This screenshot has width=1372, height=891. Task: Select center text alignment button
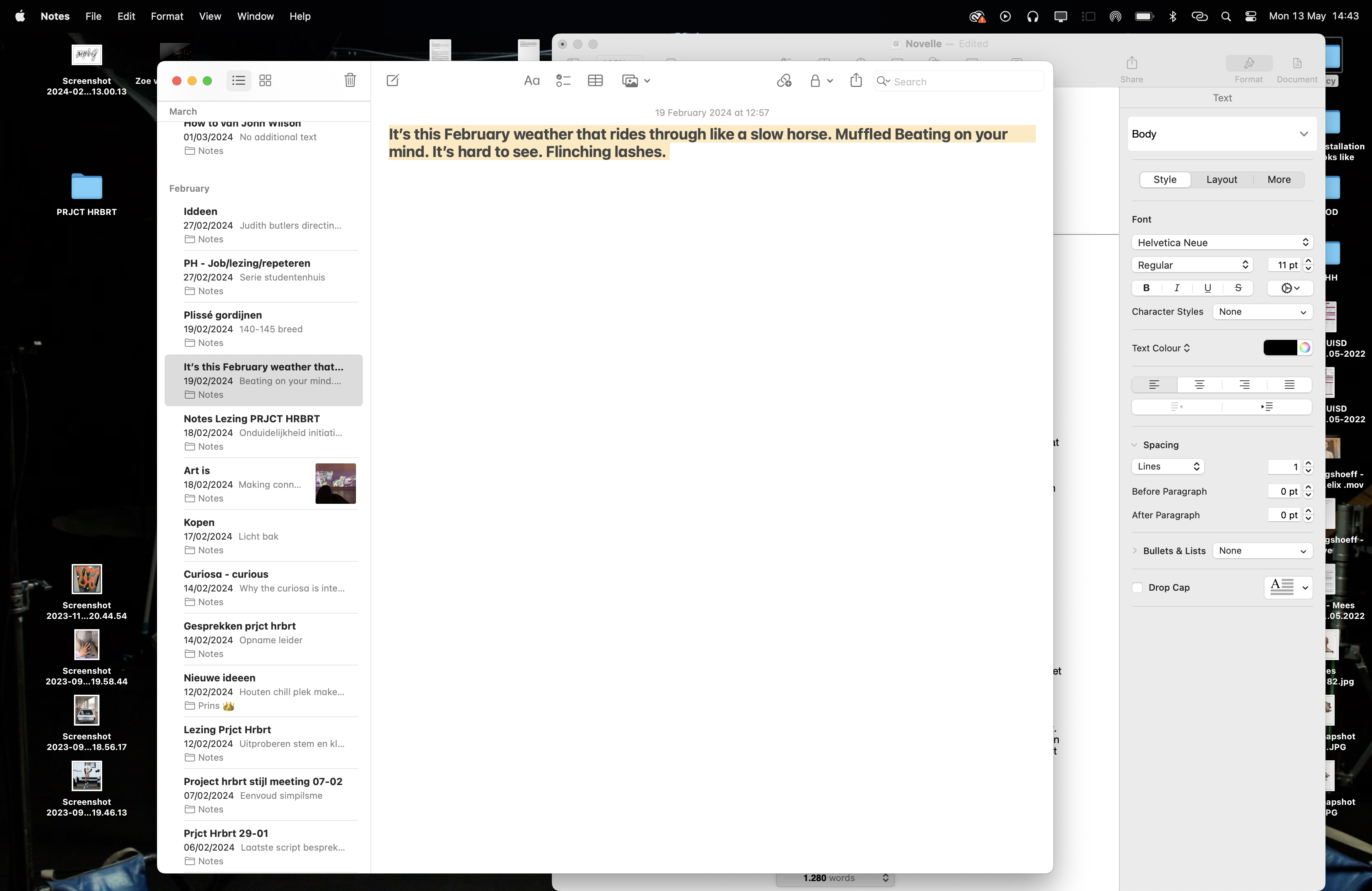pos(1199,385)
